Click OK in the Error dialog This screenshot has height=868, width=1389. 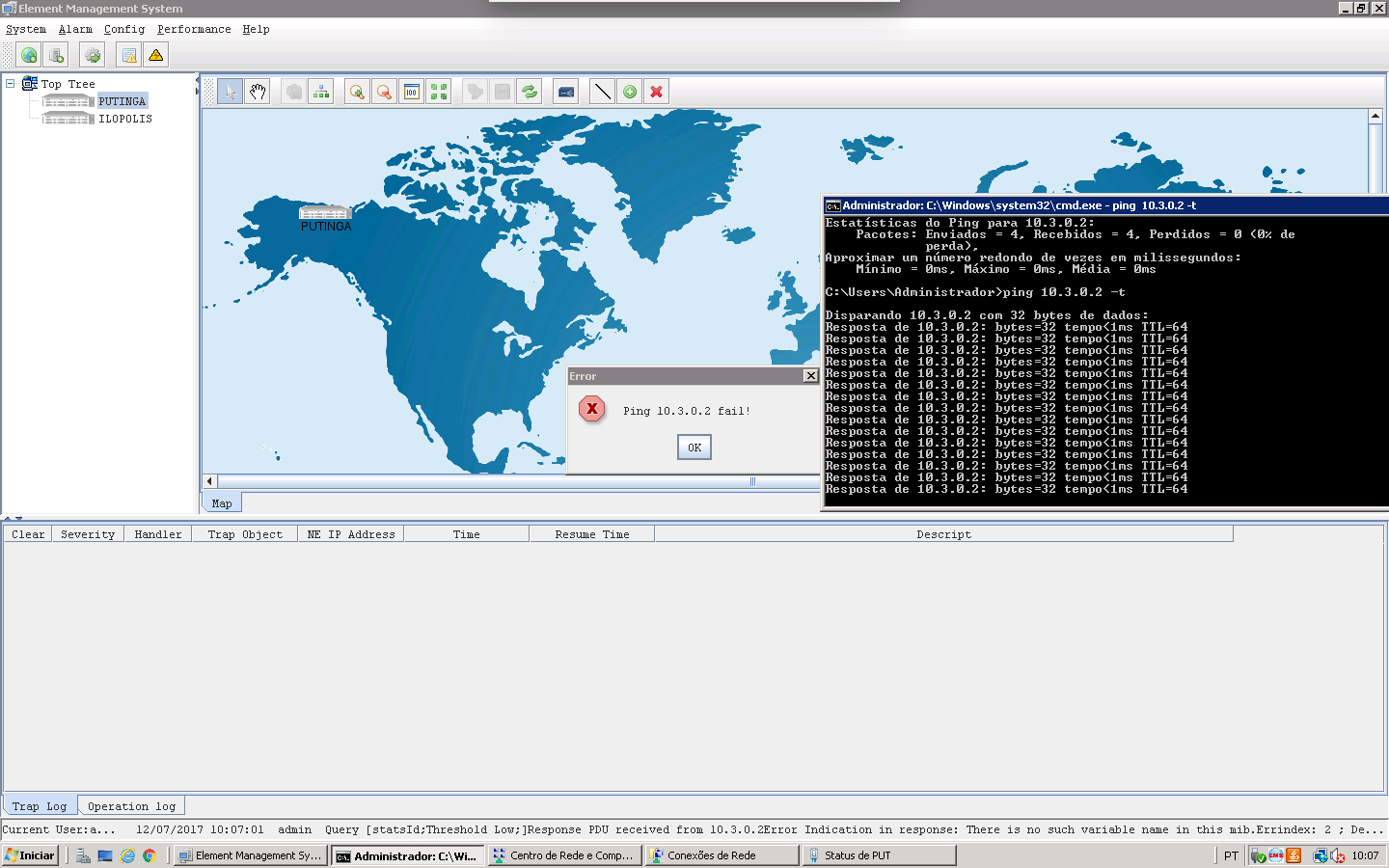(x=694, y=448)
